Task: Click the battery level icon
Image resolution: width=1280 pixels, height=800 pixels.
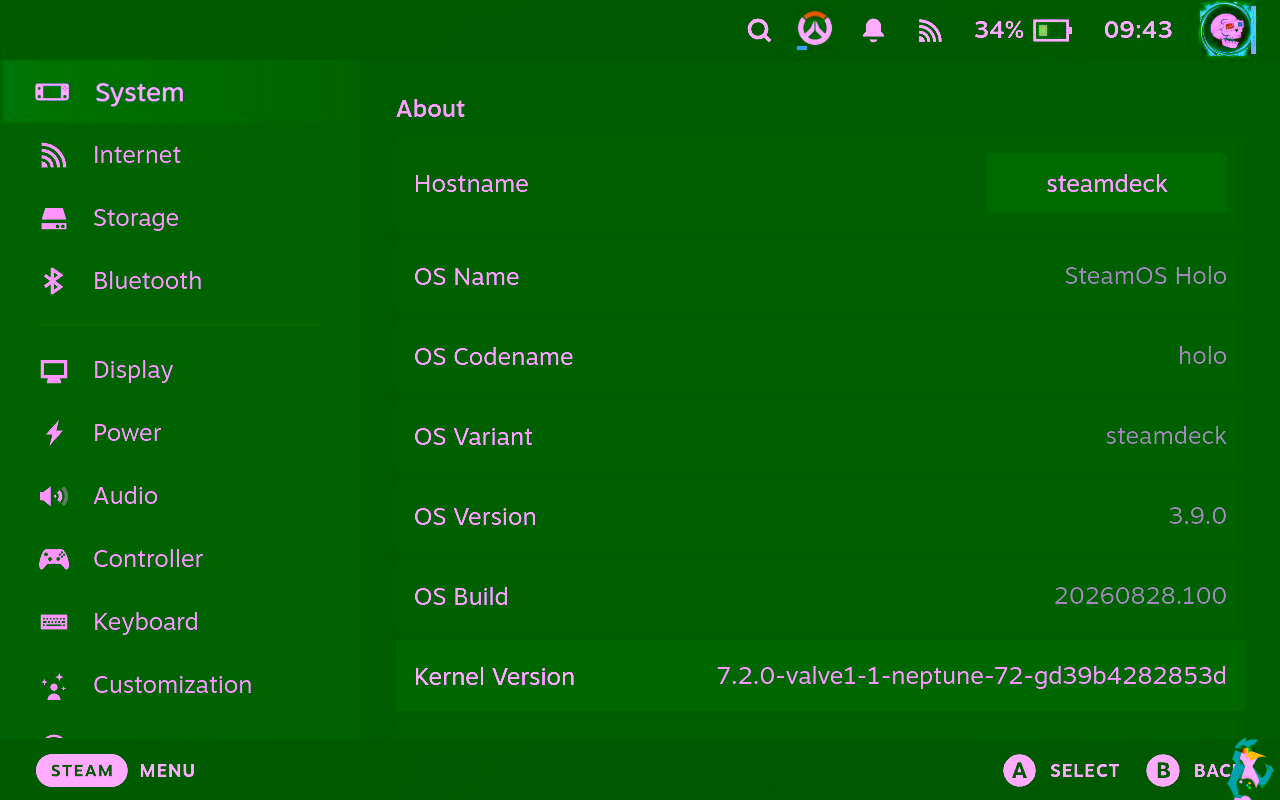Action: point(1052,31)
